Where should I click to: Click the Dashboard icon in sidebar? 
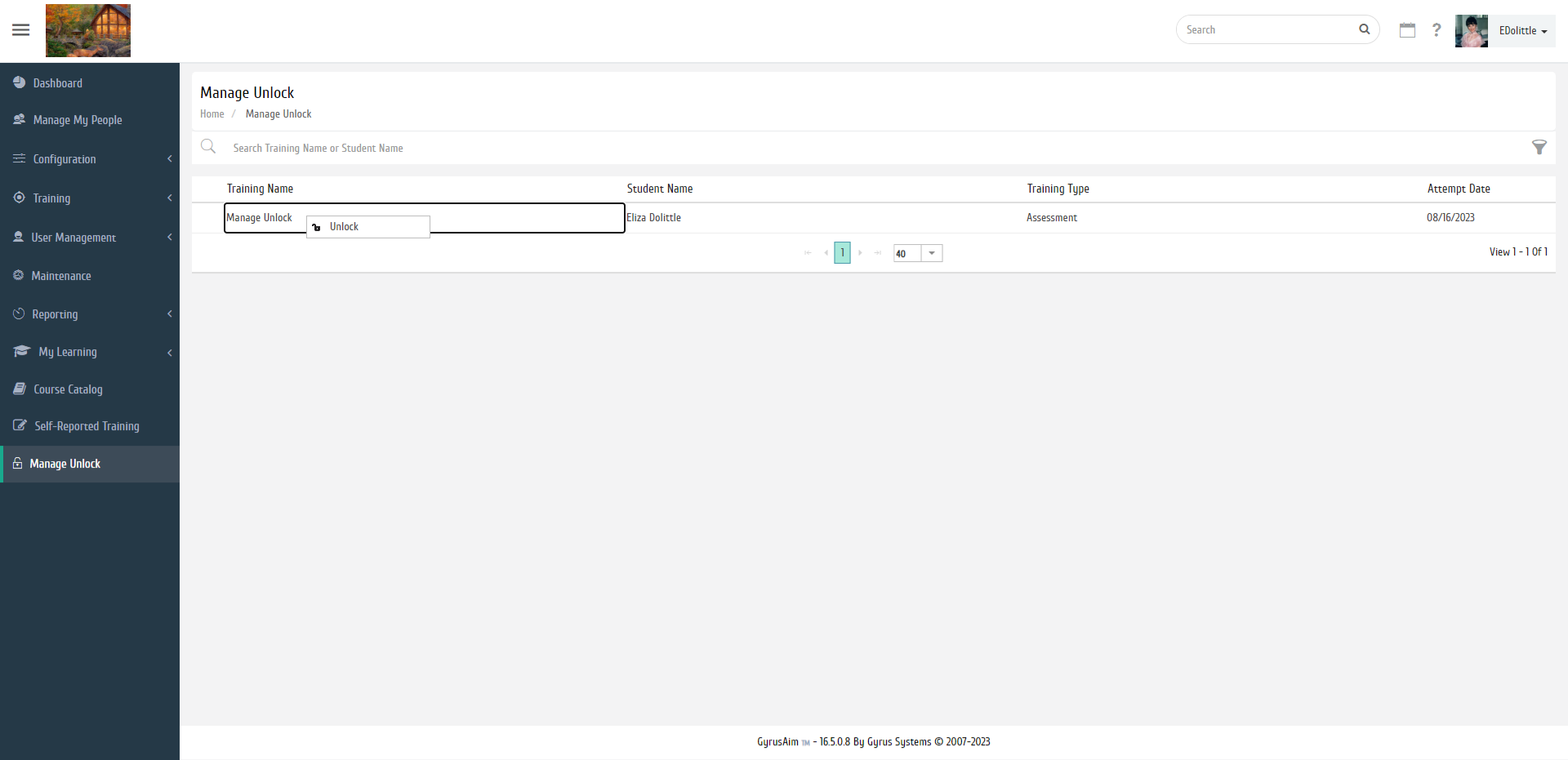[x=20, y=82]
